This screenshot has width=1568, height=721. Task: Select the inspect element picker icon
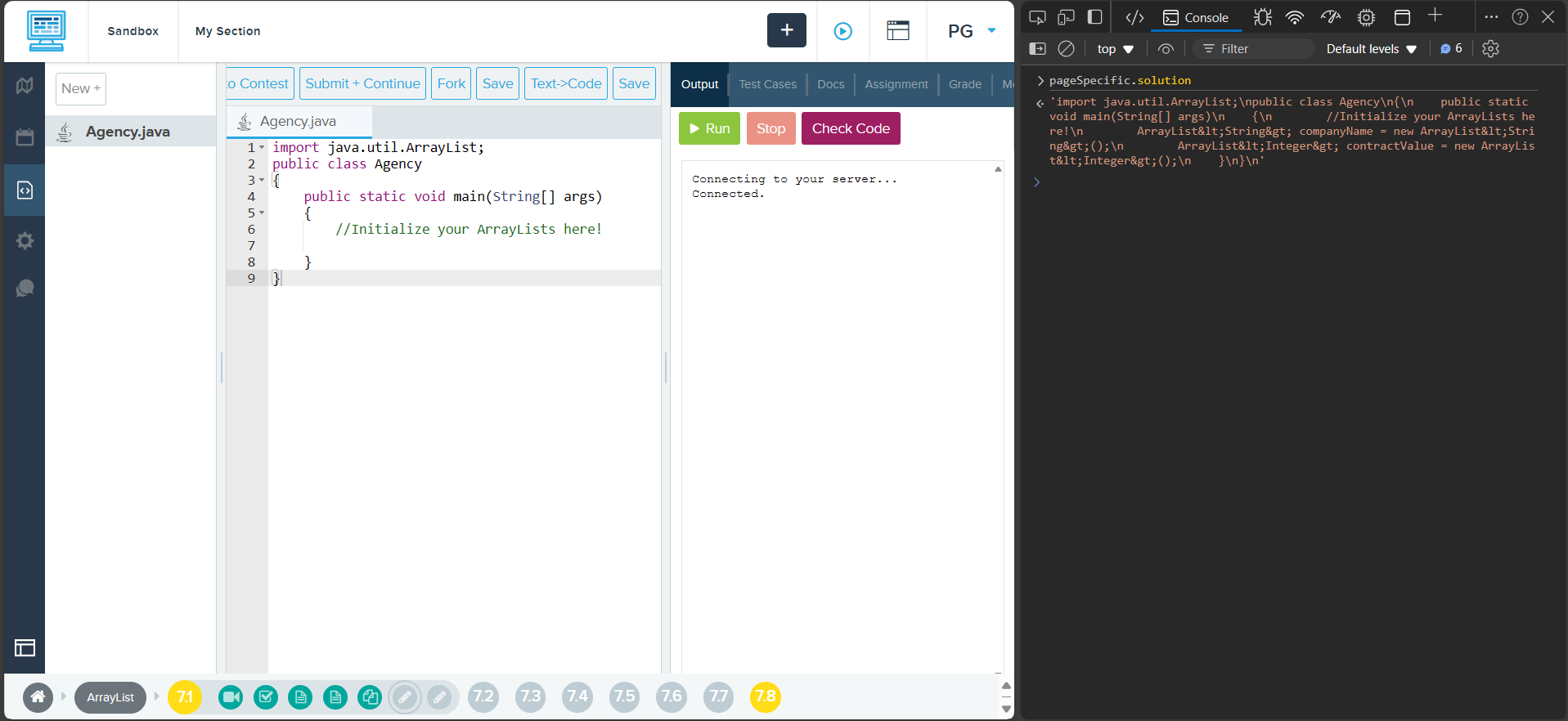point(1037,17)
